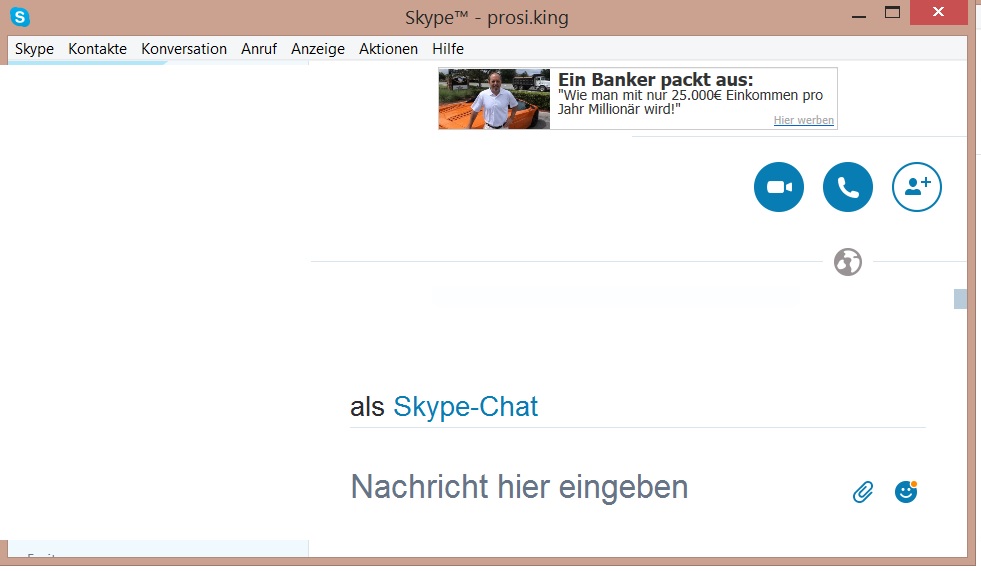Viewport: 981px width, 571px height.
Task: Maximize the Skype window
Action: (x=892, y=13)
